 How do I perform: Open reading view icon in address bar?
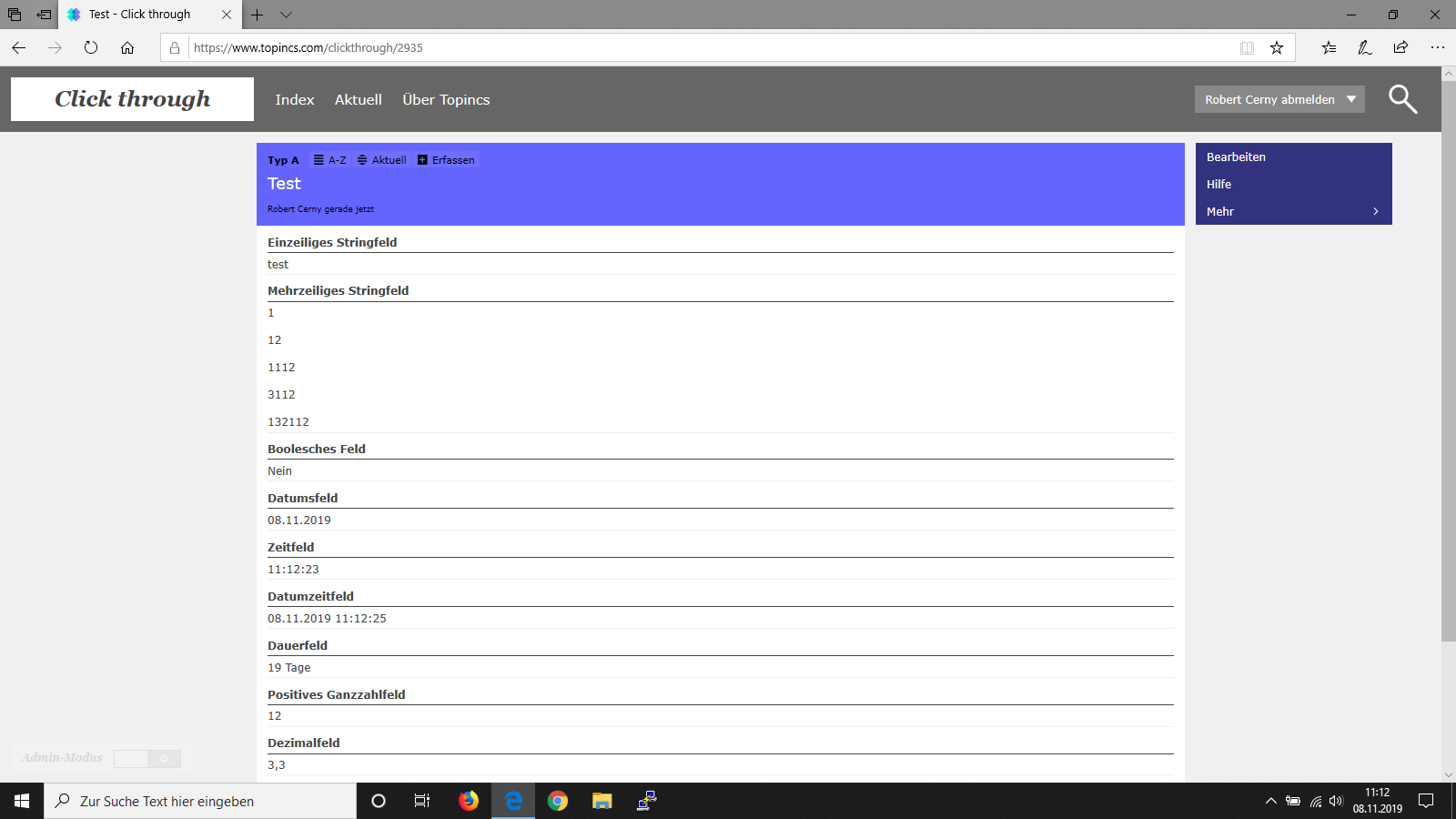point(1247,48)
